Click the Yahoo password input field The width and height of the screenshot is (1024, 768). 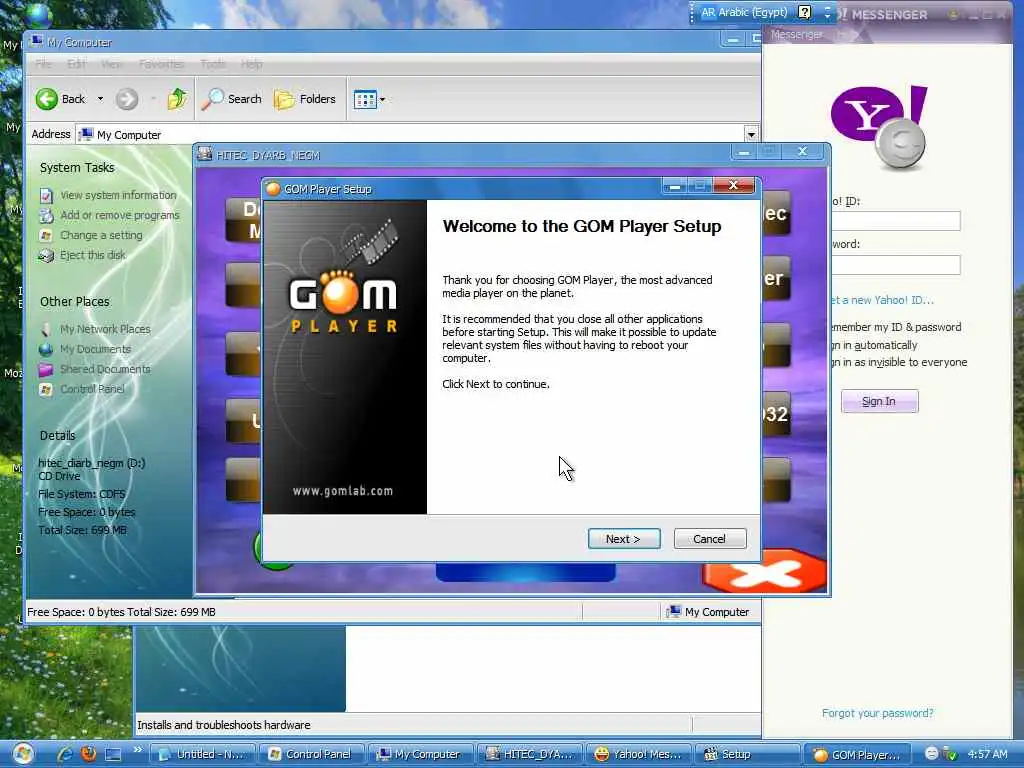[x=895, y=264]
